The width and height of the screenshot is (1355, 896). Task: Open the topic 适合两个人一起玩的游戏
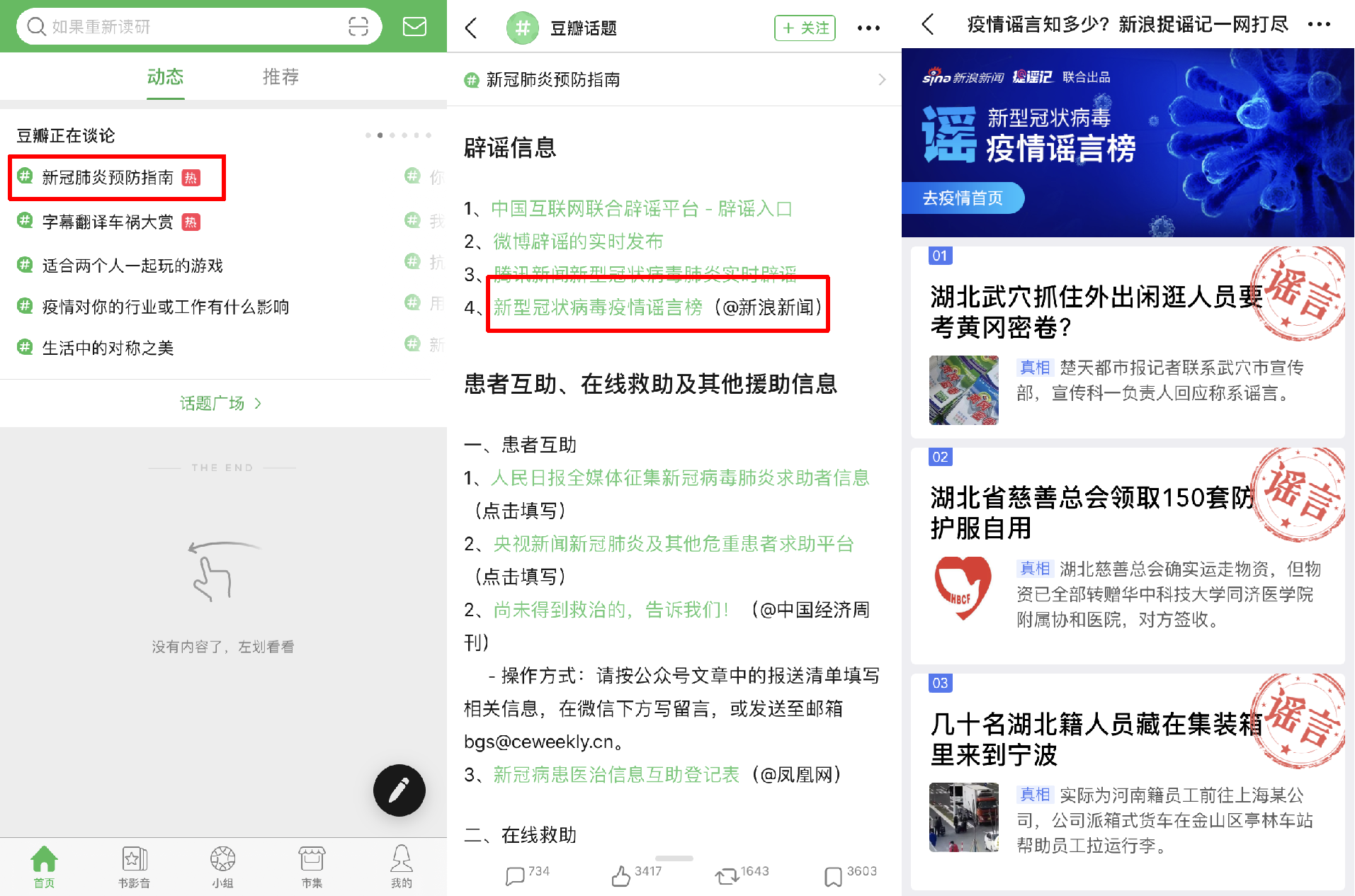pyautogui.click(x=132, y=266)
